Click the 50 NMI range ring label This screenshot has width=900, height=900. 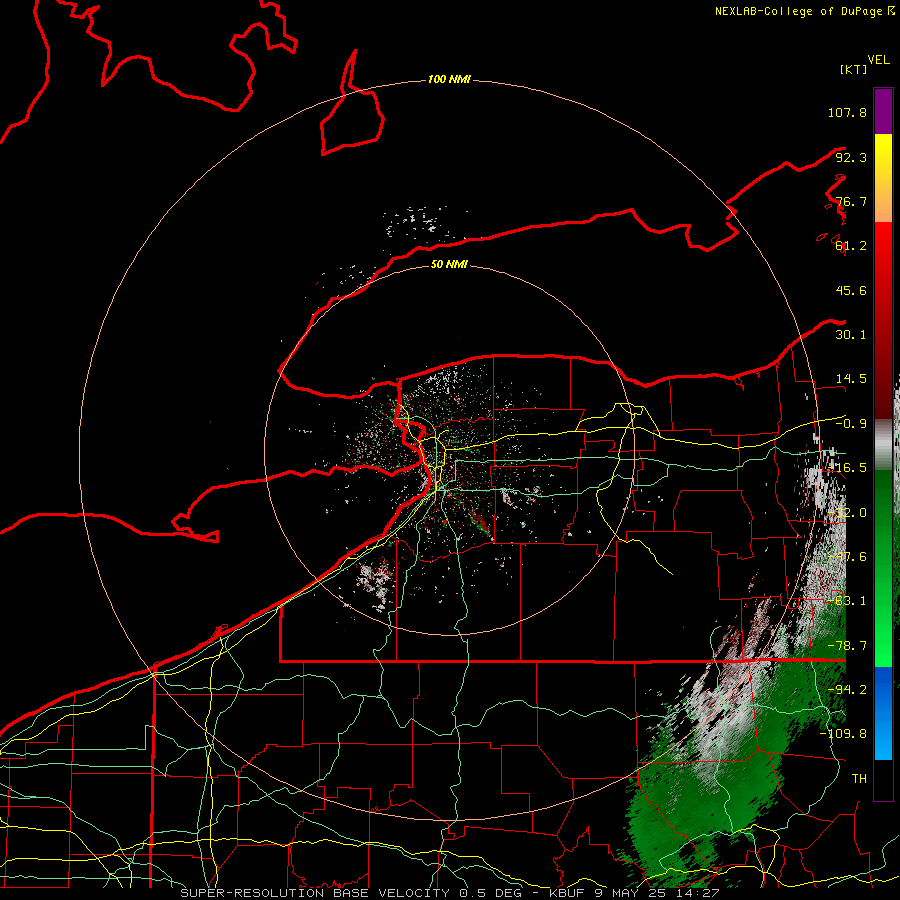click(449, 264)
